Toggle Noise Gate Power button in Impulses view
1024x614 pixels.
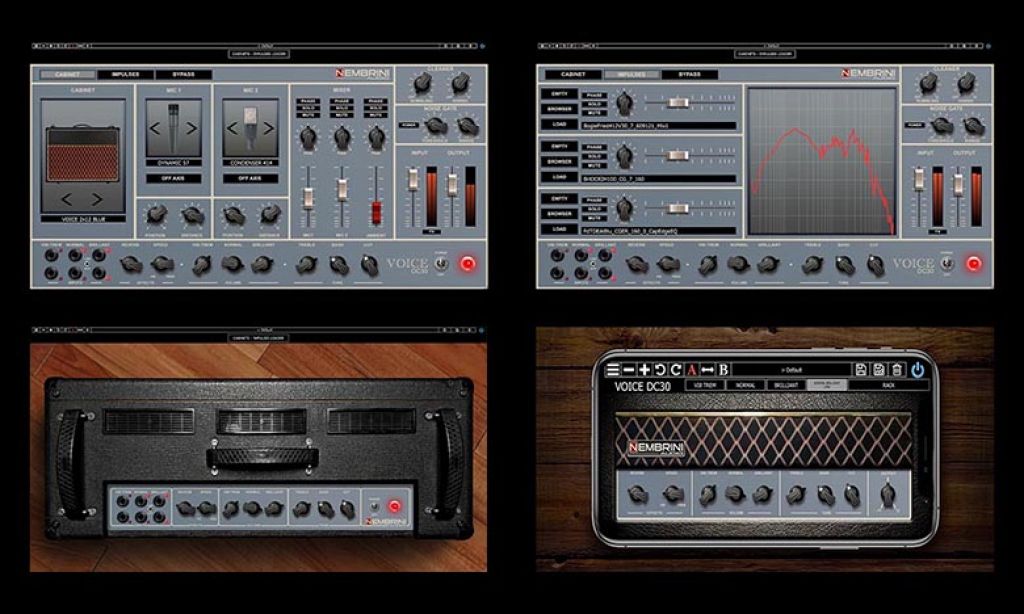(x=915, y=124)
